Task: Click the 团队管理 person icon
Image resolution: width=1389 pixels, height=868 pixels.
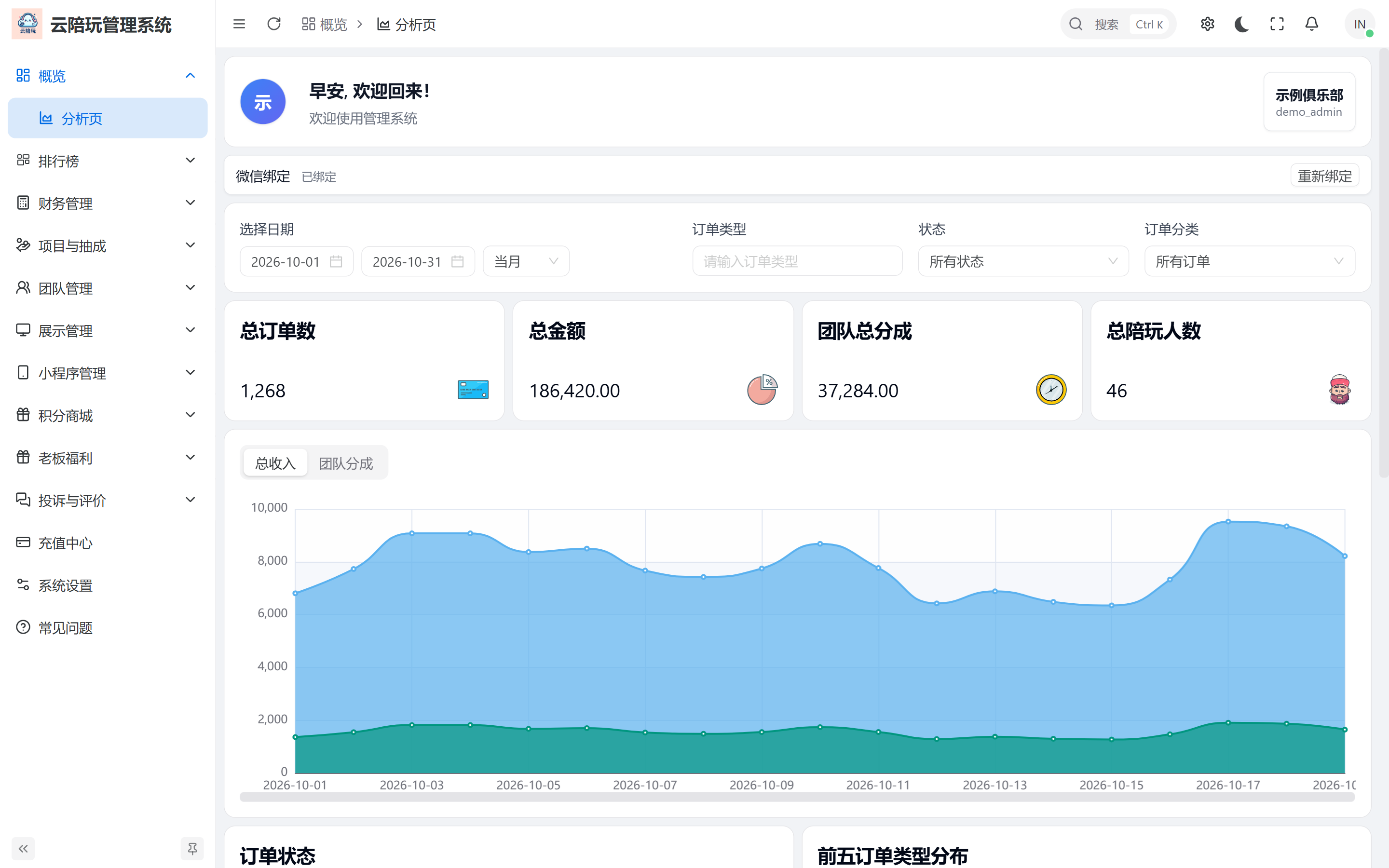Action: tap(23, 287)
